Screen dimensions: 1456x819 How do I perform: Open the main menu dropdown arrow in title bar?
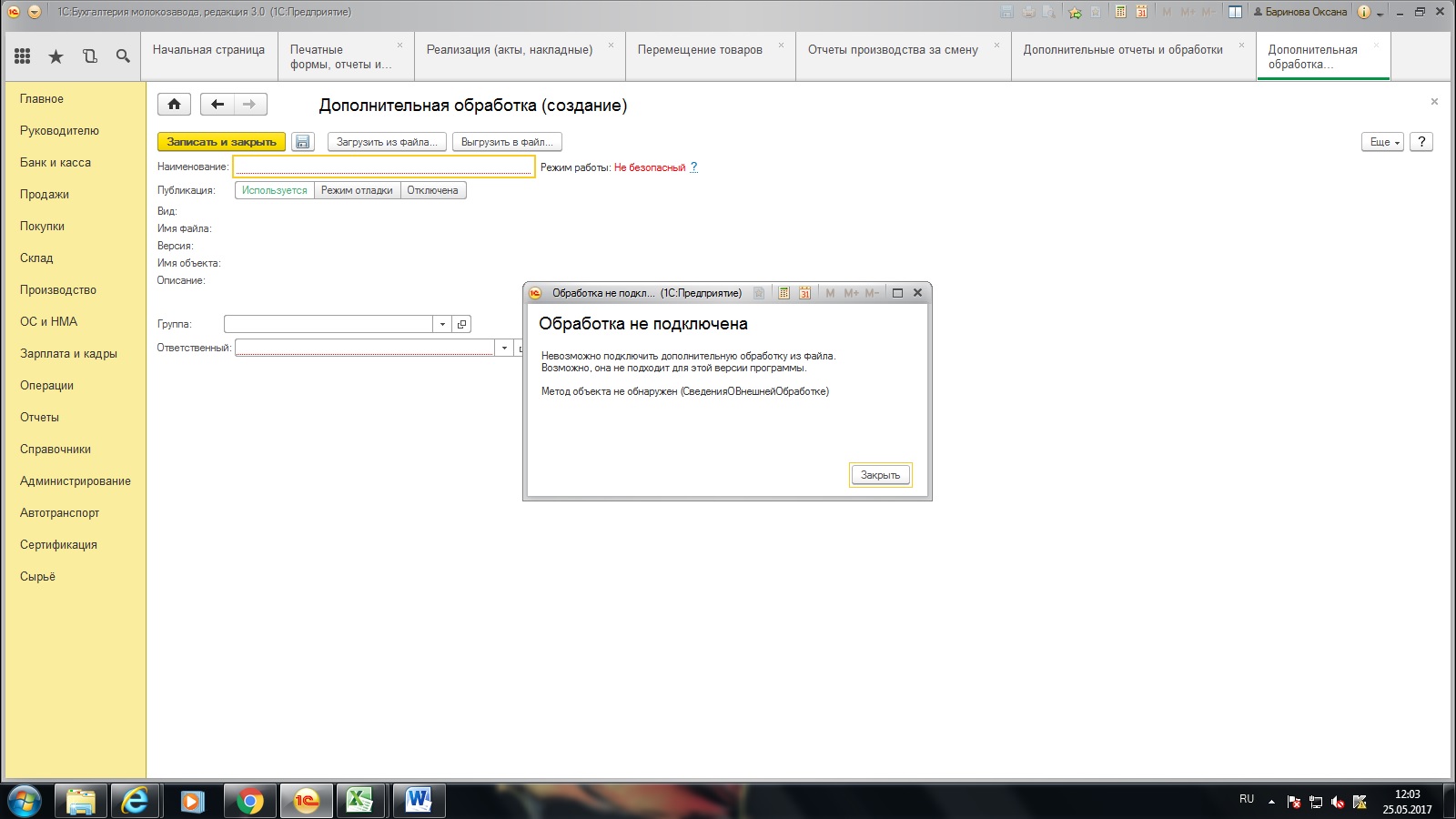35,12
